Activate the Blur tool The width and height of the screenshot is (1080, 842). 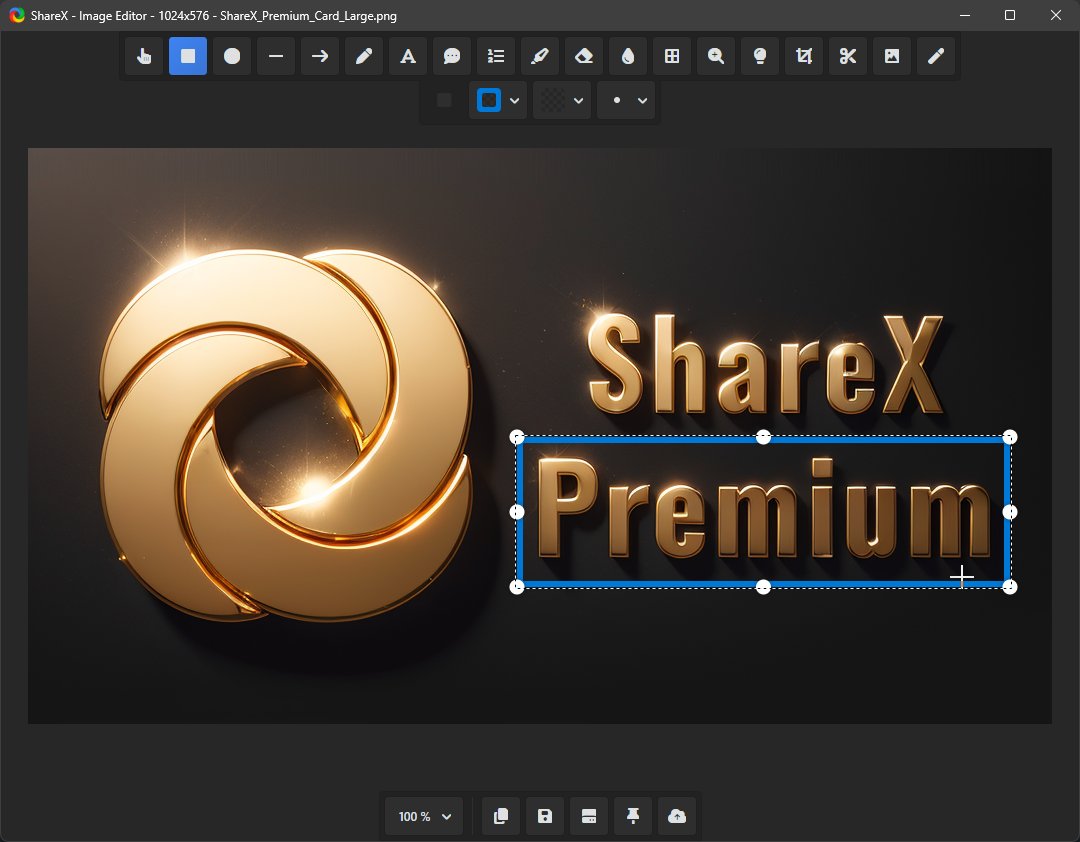(x=627, y=56)
